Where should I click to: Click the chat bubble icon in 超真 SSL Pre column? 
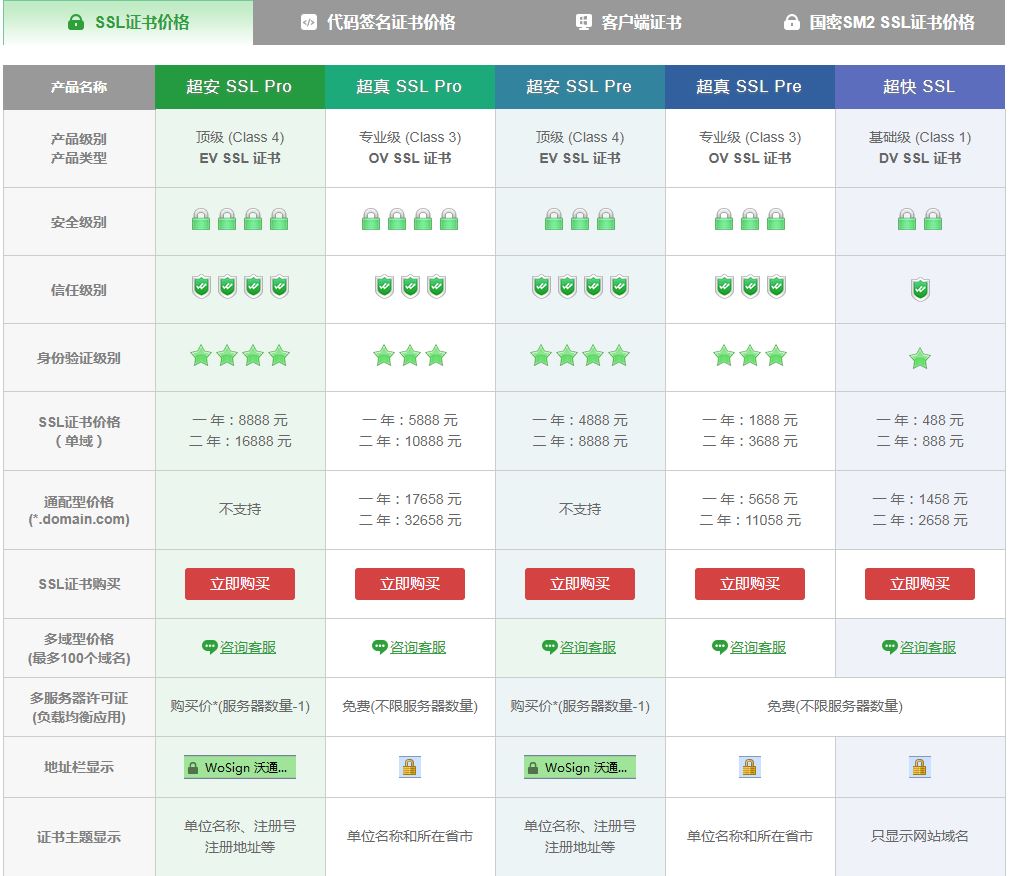720,647
